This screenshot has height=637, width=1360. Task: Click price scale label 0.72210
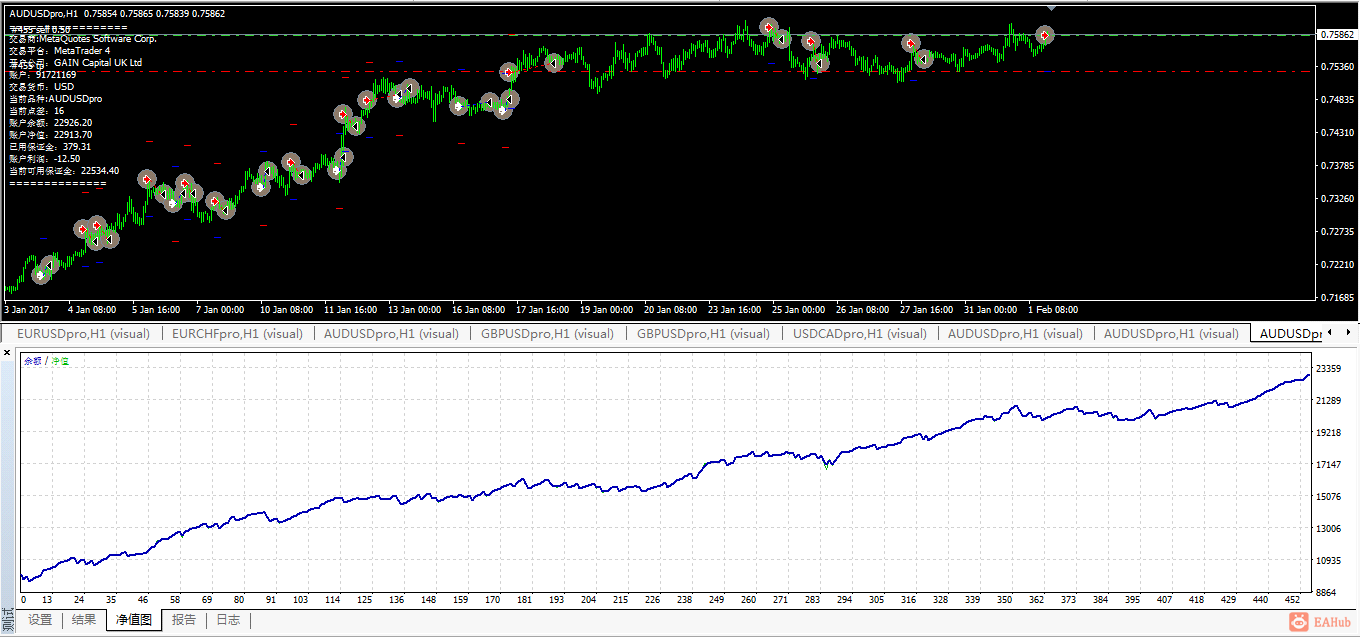(1338, 265)
